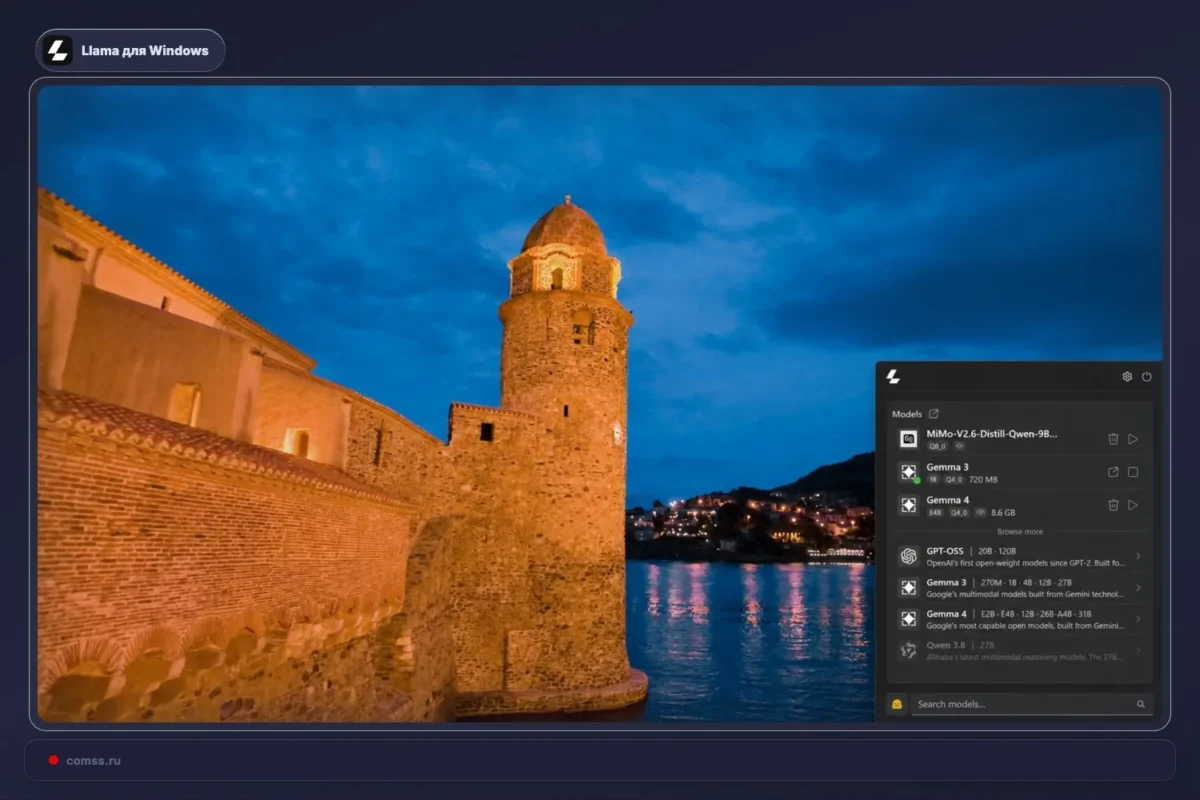Click the 8.6 GB size label
Viewport: 1200px width, 800px height.
pyautogui.click(x=1003, y=512)
